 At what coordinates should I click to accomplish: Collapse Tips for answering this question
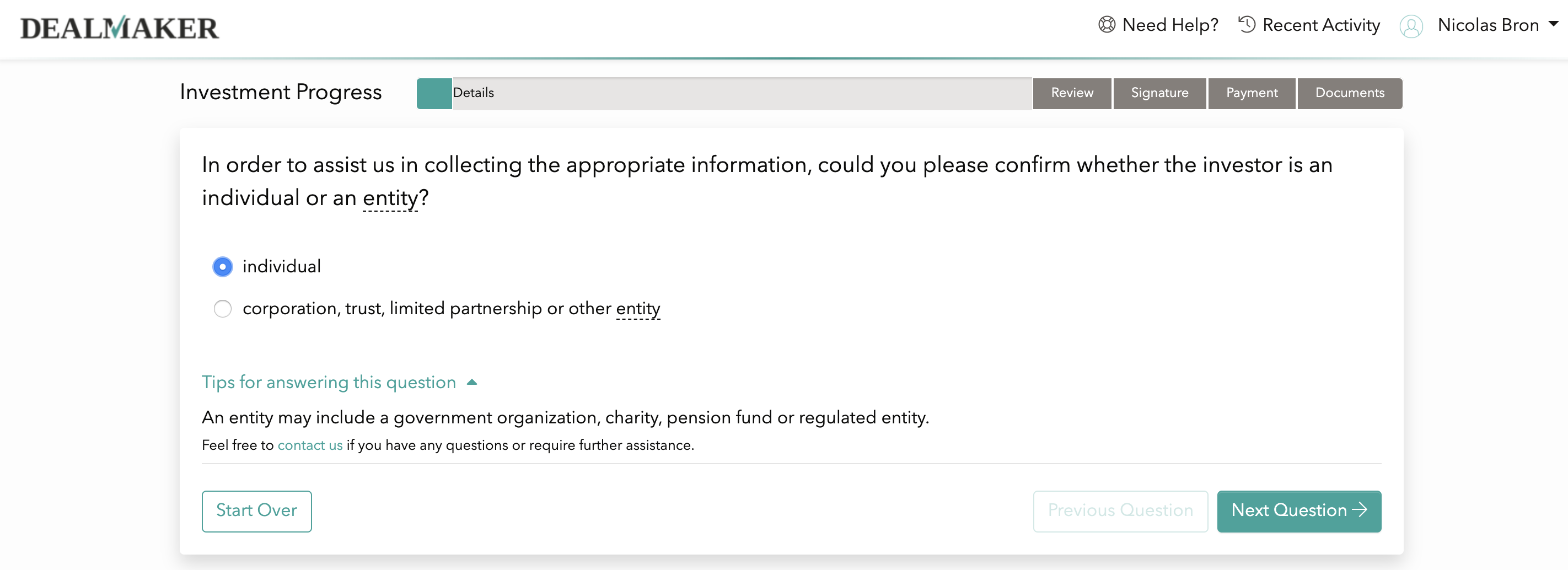click(x=329, y=382)
